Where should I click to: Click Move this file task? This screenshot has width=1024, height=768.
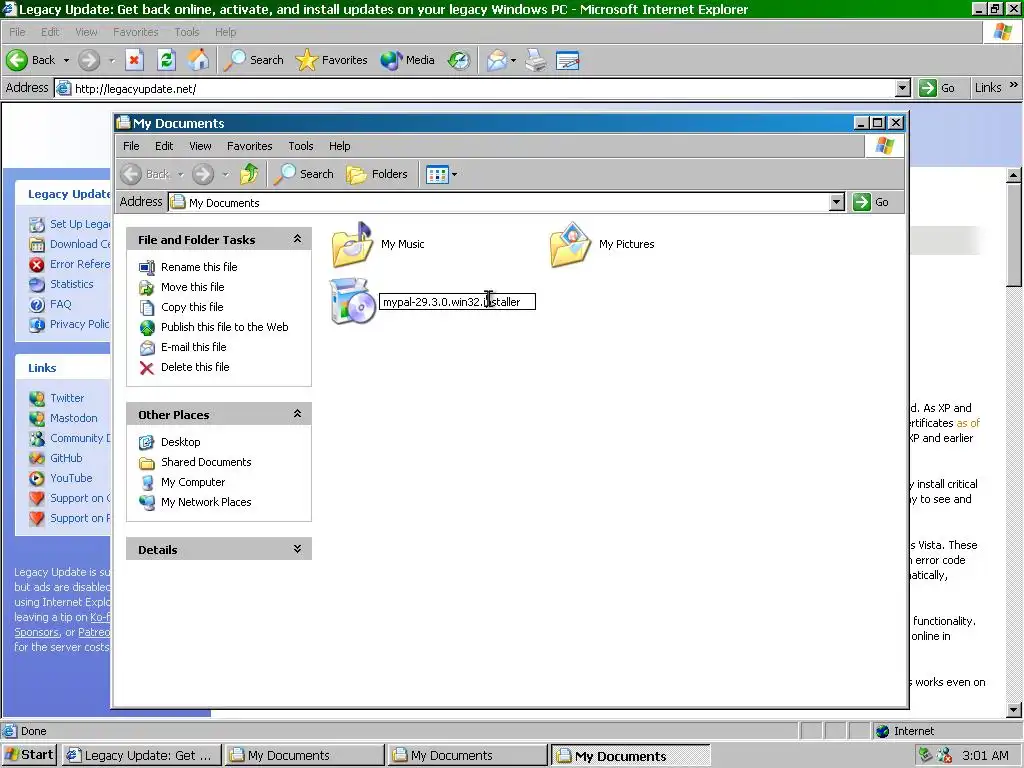(x=193, y=287)
